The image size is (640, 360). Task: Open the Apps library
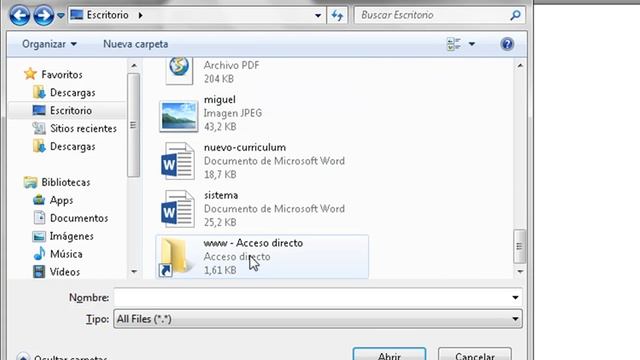pyautogui.click(x=61, y=200)
